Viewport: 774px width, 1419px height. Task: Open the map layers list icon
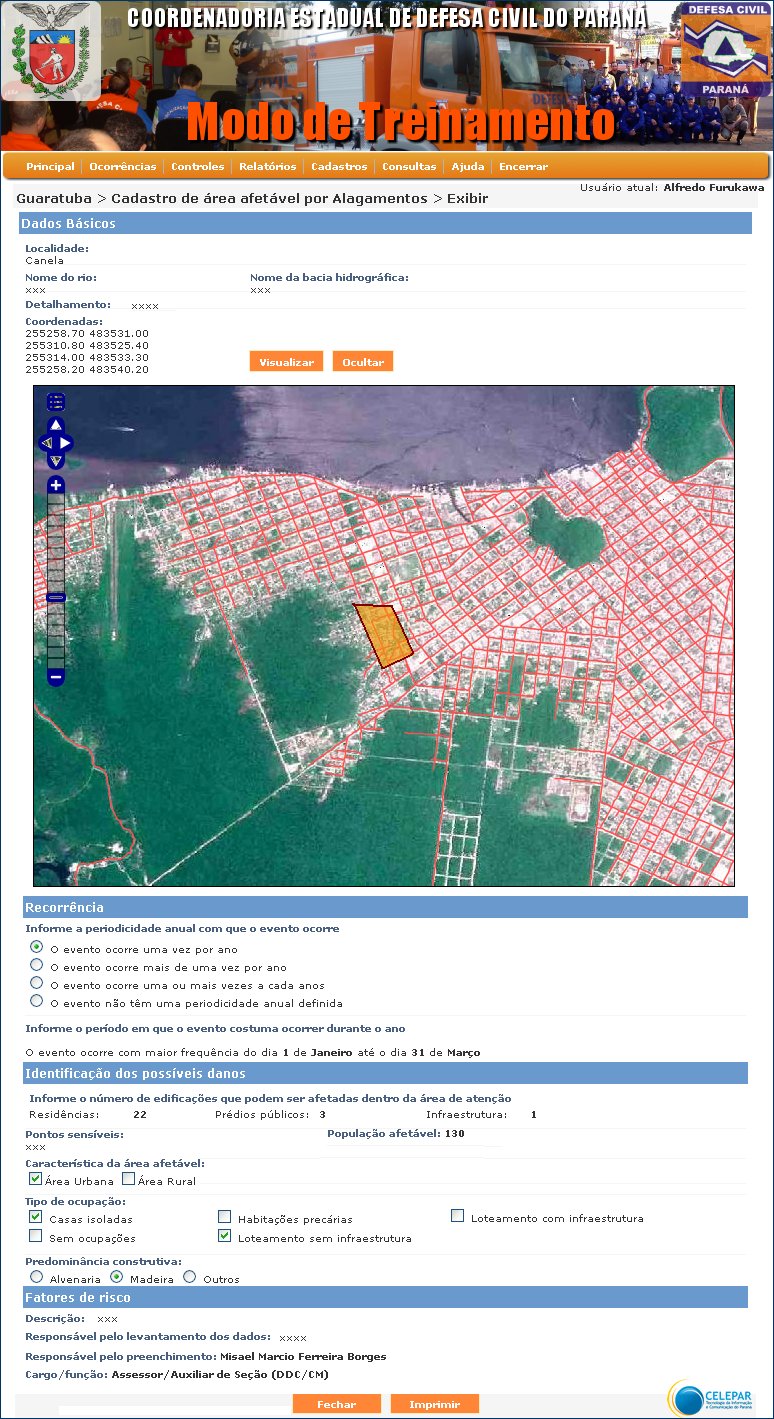(56, 402)
